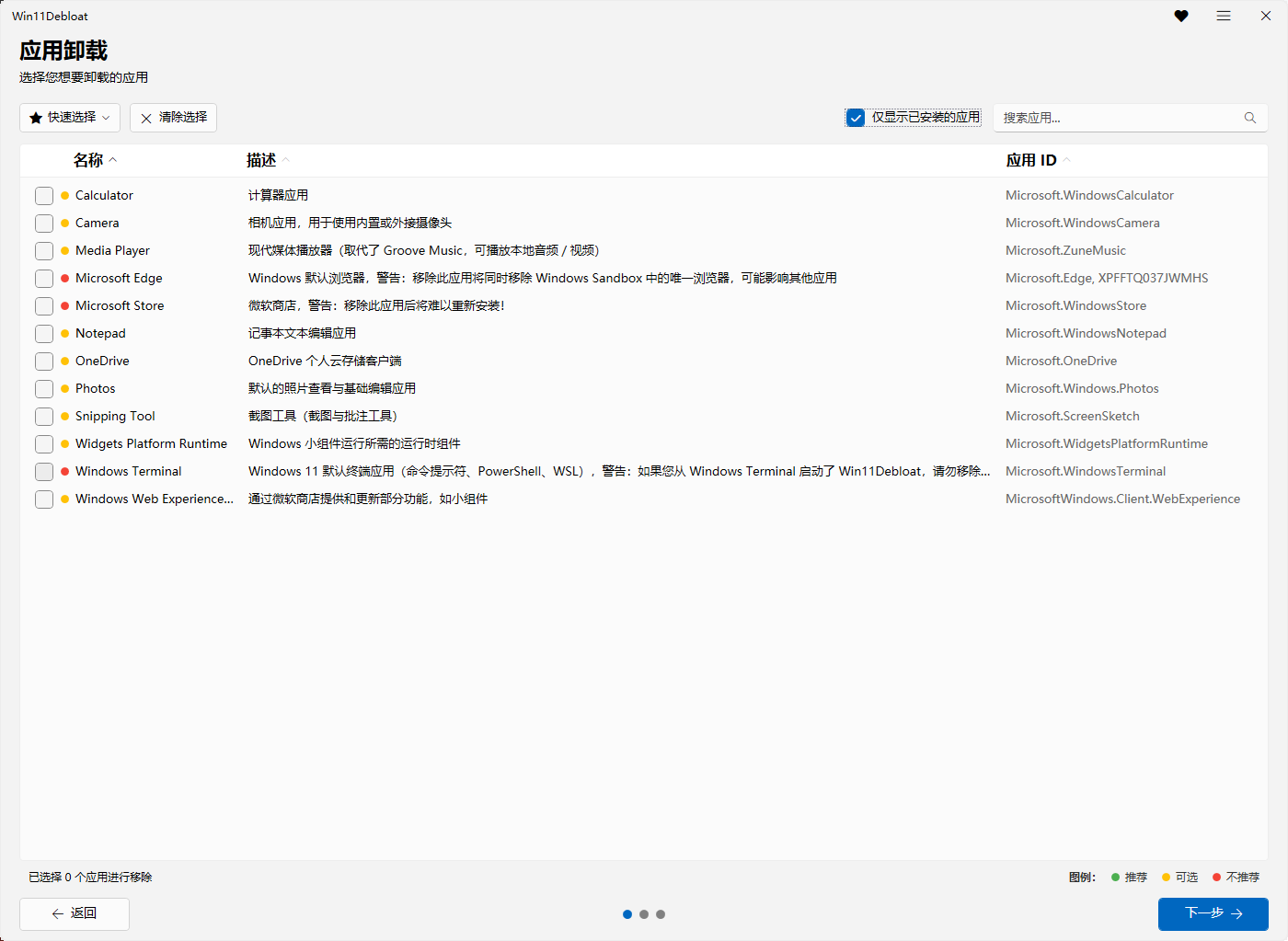Screen dimensions: 1288x941
Task: Go to the first page indicator dot
Action: [627, 914]
